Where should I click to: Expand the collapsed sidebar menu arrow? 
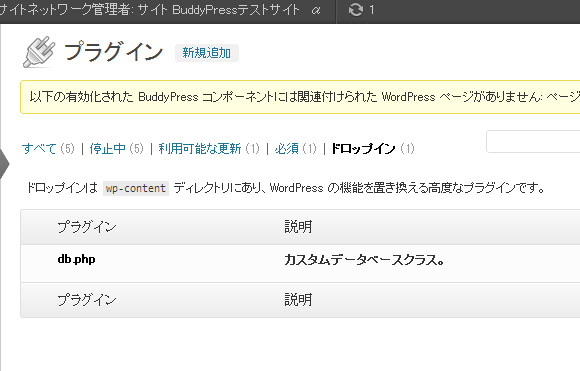(x=4, y=164)
